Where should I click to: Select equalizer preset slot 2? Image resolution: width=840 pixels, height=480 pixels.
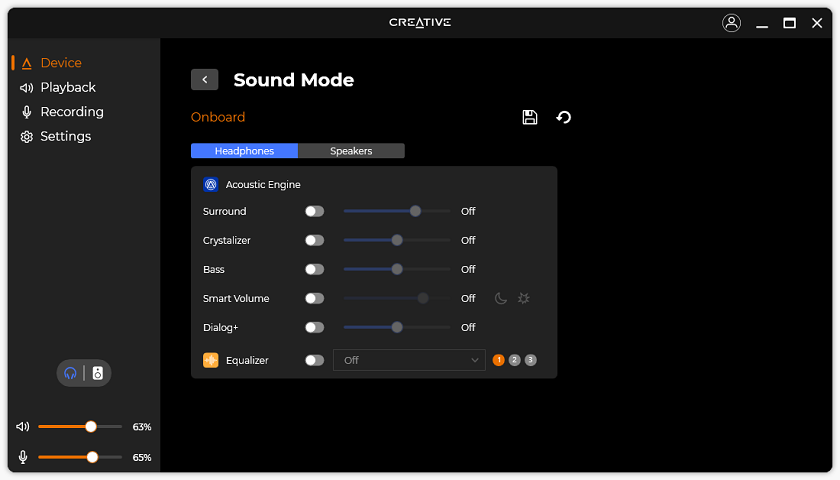coord(514,360)
